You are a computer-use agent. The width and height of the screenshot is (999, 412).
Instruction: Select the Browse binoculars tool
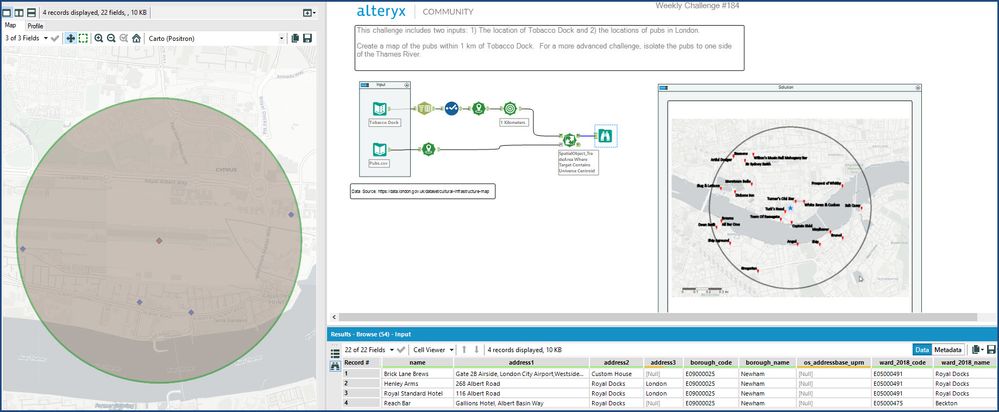[606, 136]
